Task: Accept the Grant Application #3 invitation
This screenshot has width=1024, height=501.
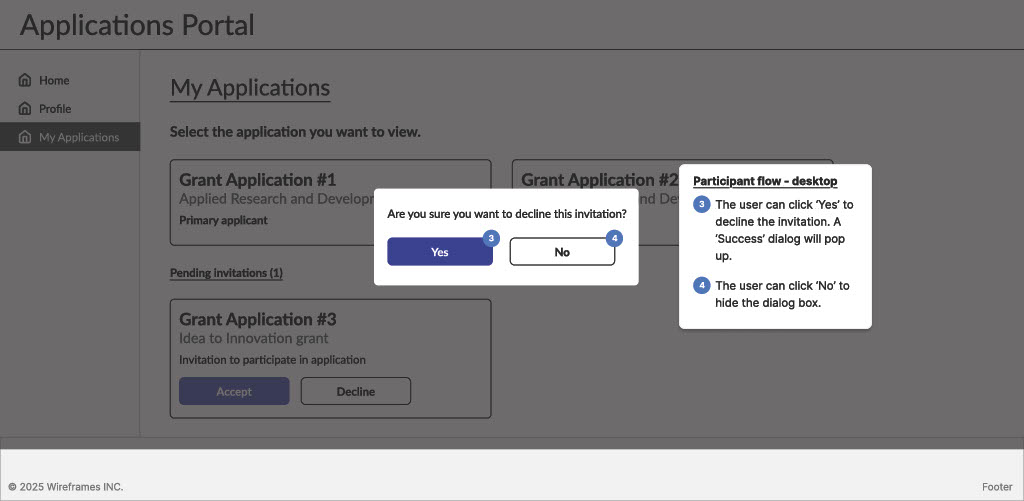Action: click(234, 391)
